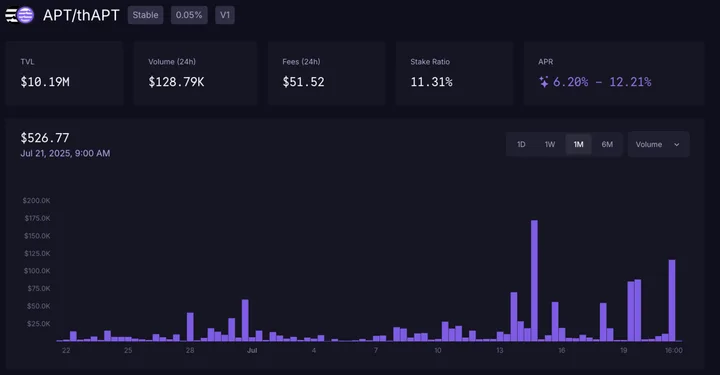Click the sparkle icon beside APR
The height and width of the screenshot is (375, 720).
coord(544,82)
